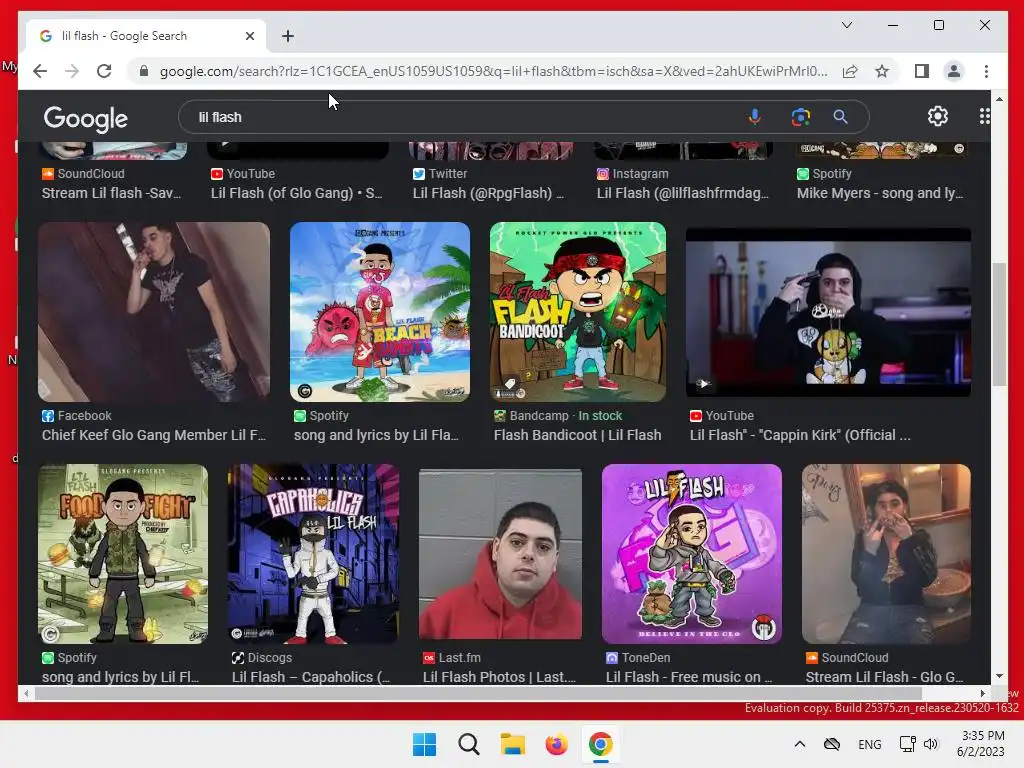
Task: Open the Windows Start menu
Action: point(424,744)
